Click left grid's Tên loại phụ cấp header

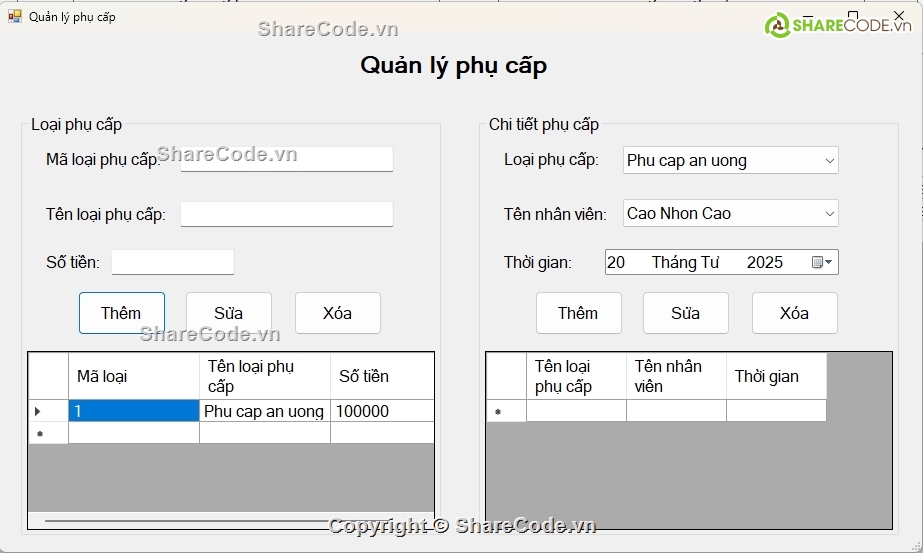coord(265,376)
